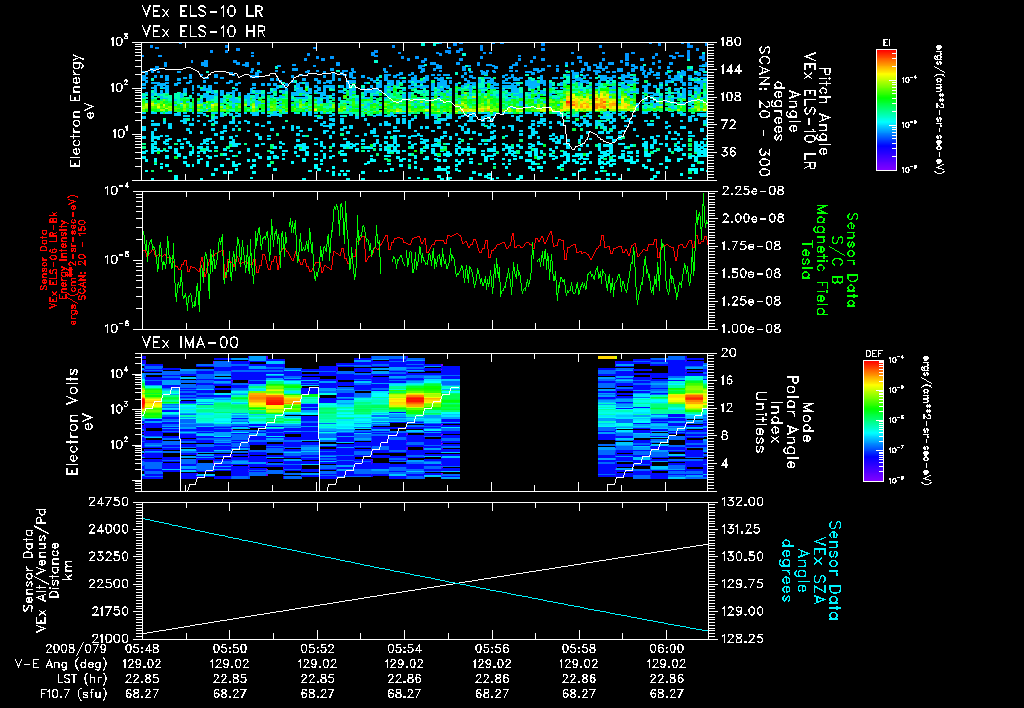Select the VEx ELS-10 LR title
Image resolution: width=1024 pixels, height=708 pixels.
pyautogui.click(x=203, y=12)
